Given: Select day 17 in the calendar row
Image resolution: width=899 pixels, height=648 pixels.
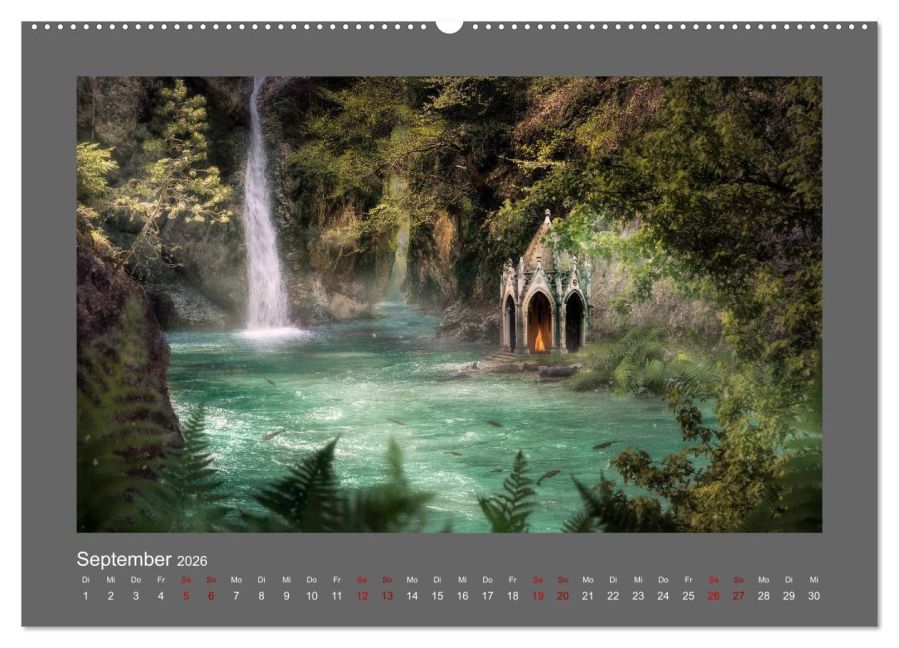Looking at the screenshot, I should click(487, 596).
